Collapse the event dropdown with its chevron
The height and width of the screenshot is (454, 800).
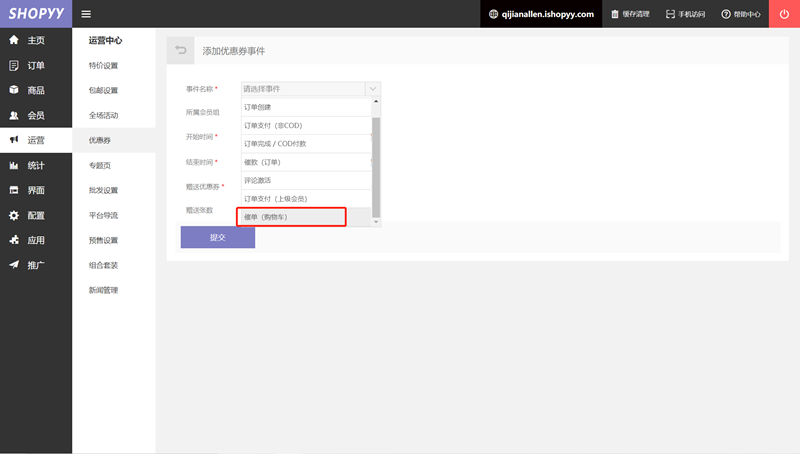click(373, 89)
